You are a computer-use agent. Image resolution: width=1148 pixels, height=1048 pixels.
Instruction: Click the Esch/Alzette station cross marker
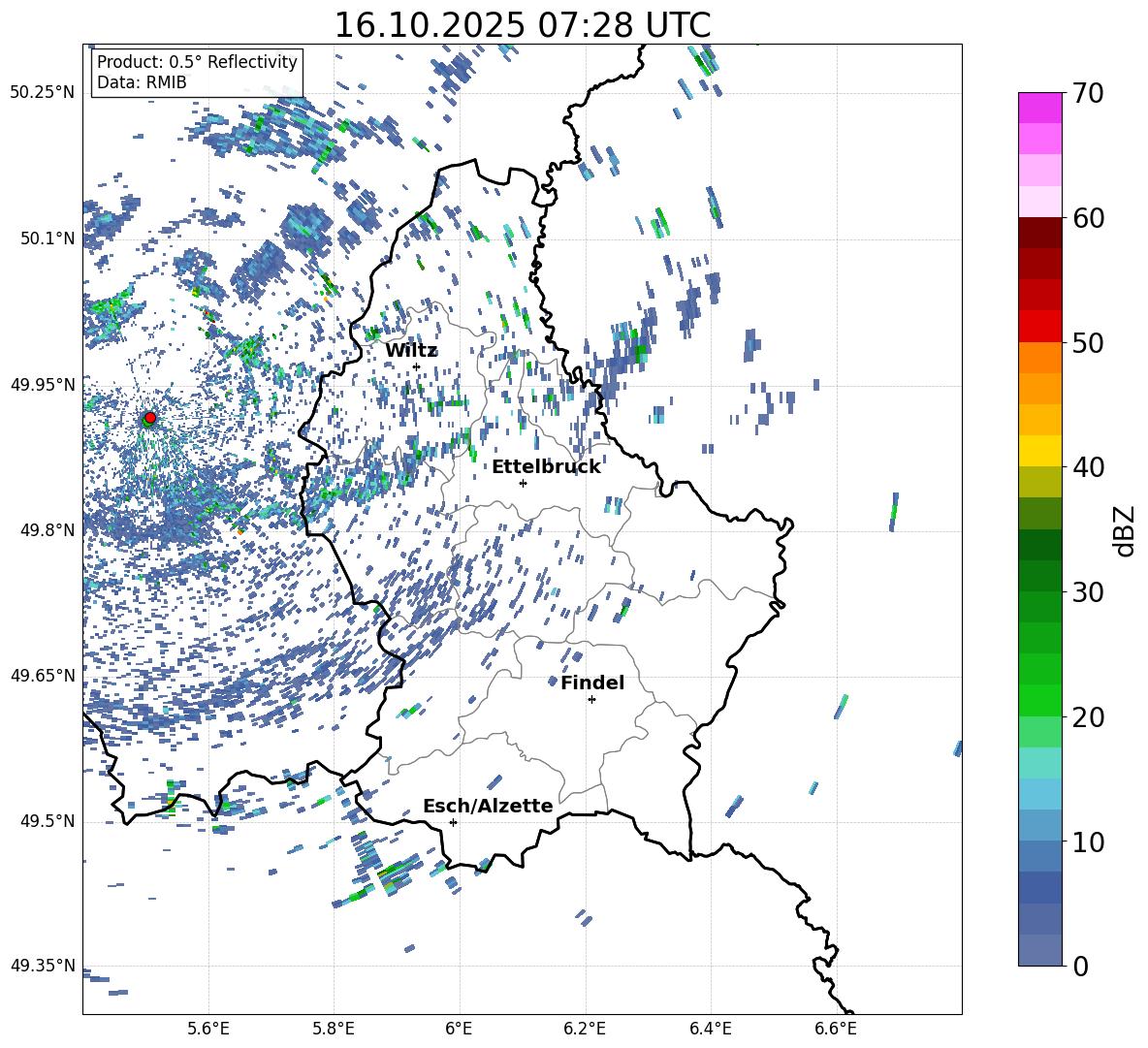pyautogui.click(x=453, y=822)
